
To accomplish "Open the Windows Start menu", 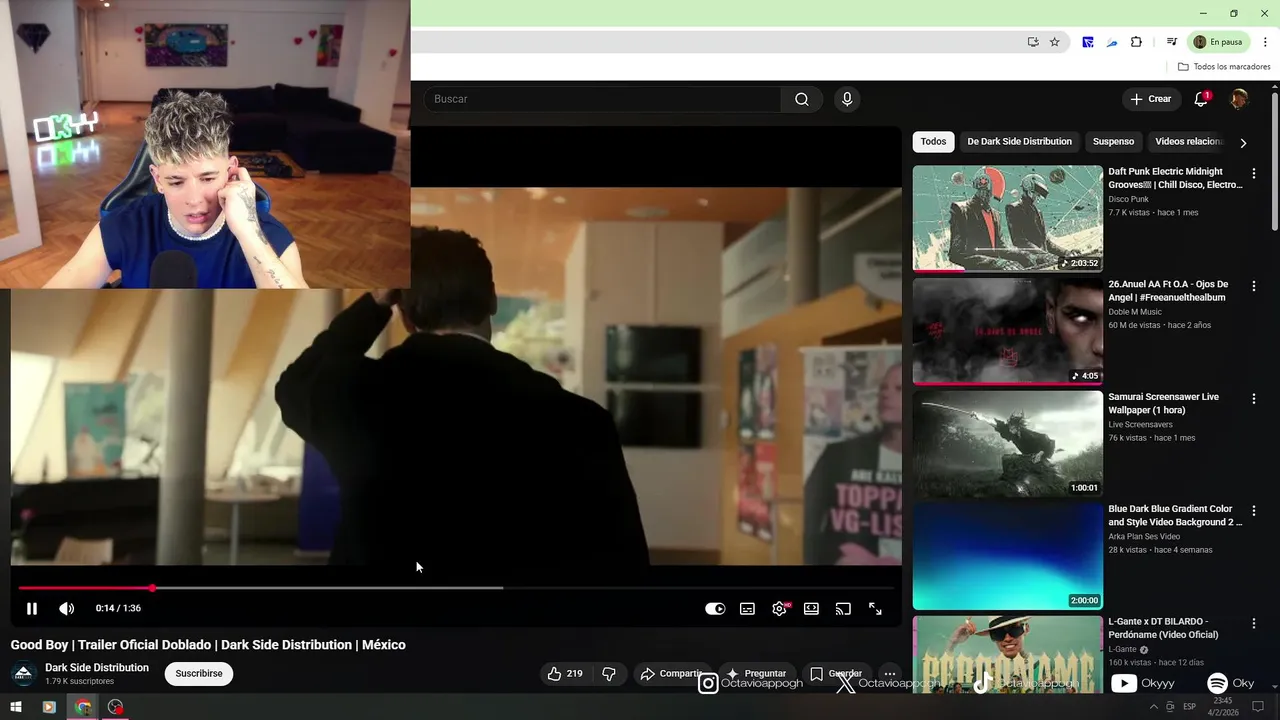I will tap(16, 707).
